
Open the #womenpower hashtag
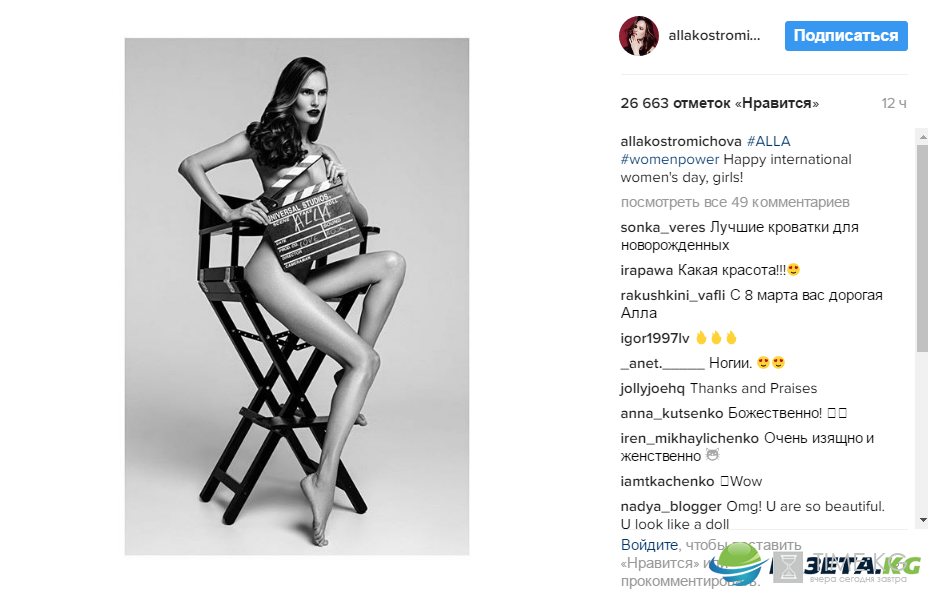(669, 160)
